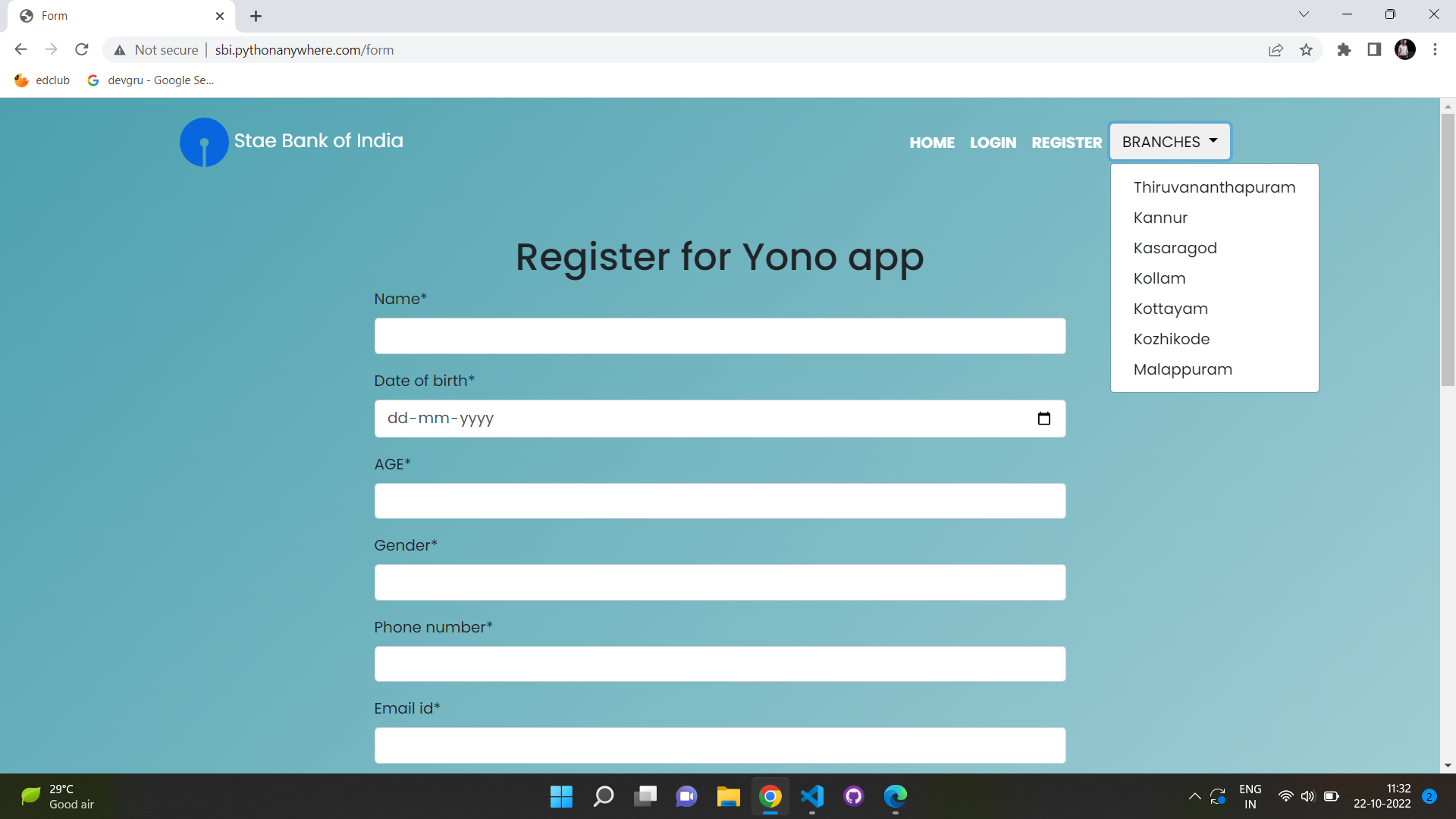Reload the page

click(82, 50)
